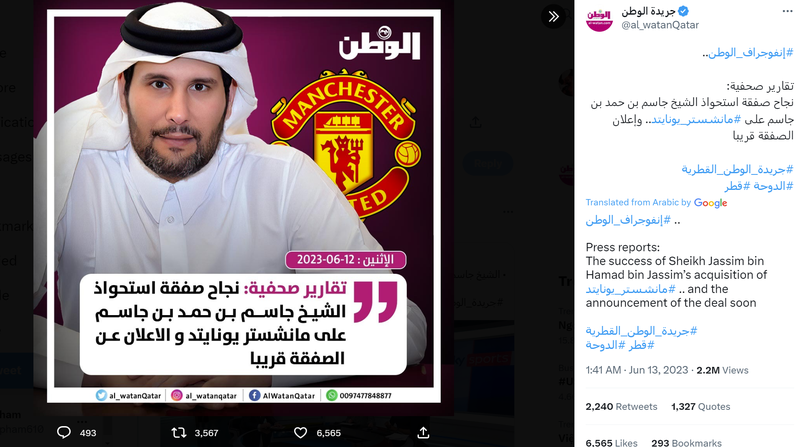Click the reply speech-bubble icon
800x447 pixels.
point(64,433)
